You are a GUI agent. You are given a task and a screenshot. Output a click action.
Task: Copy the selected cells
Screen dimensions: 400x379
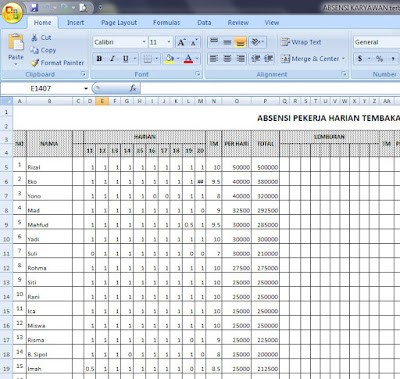coord(43,50)
